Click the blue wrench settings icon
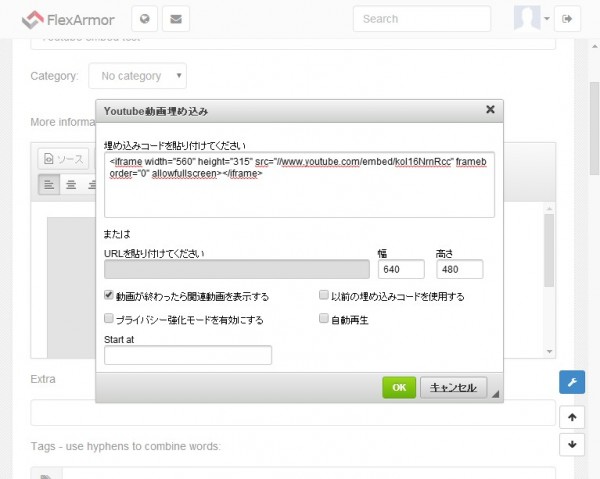 [x=570, y=382]
